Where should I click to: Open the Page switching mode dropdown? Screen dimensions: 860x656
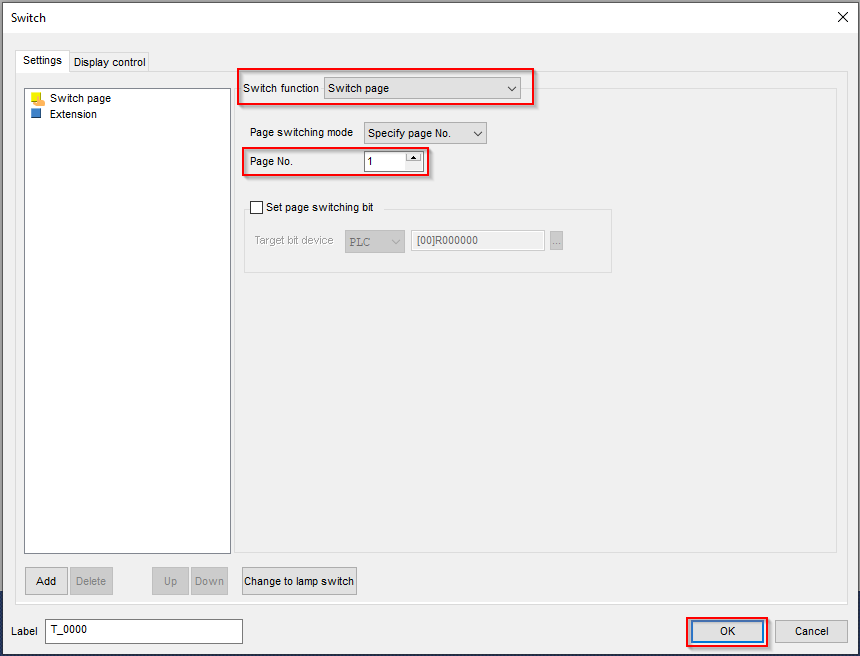[x=425, y=133]
